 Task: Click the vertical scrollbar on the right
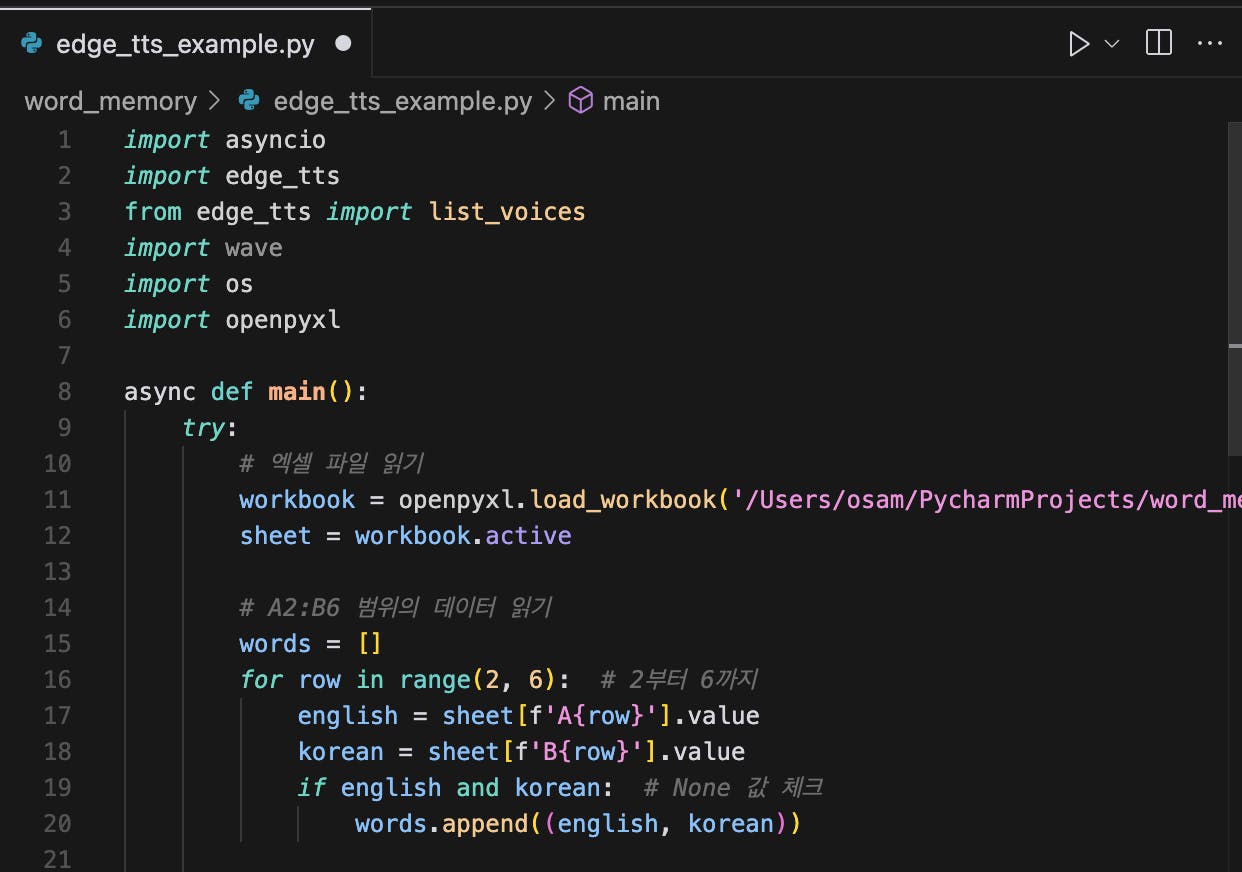[x=1234, y=290]
